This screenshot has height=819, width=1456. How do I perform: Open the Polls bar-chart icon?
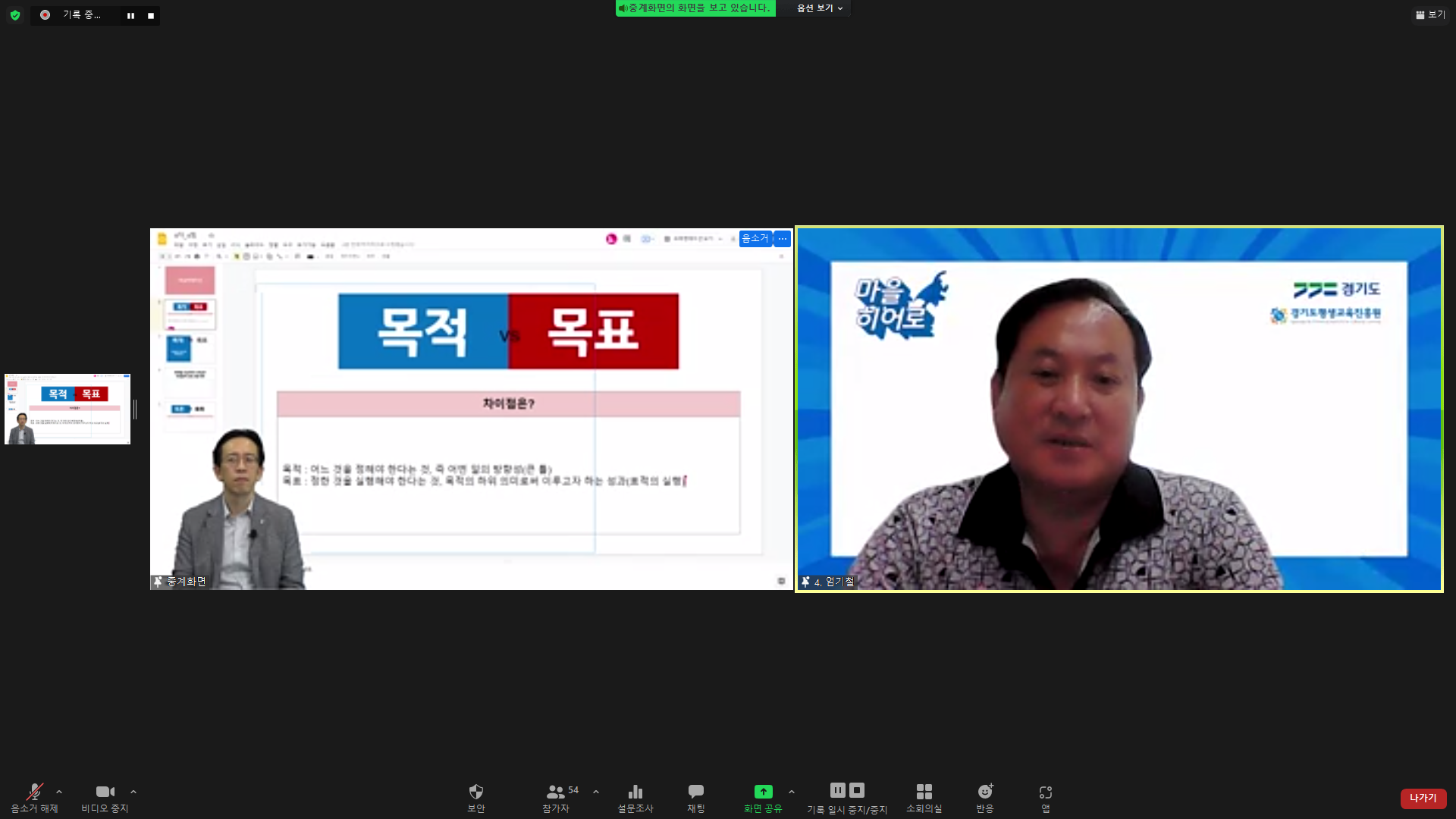(x=635, y=792)
